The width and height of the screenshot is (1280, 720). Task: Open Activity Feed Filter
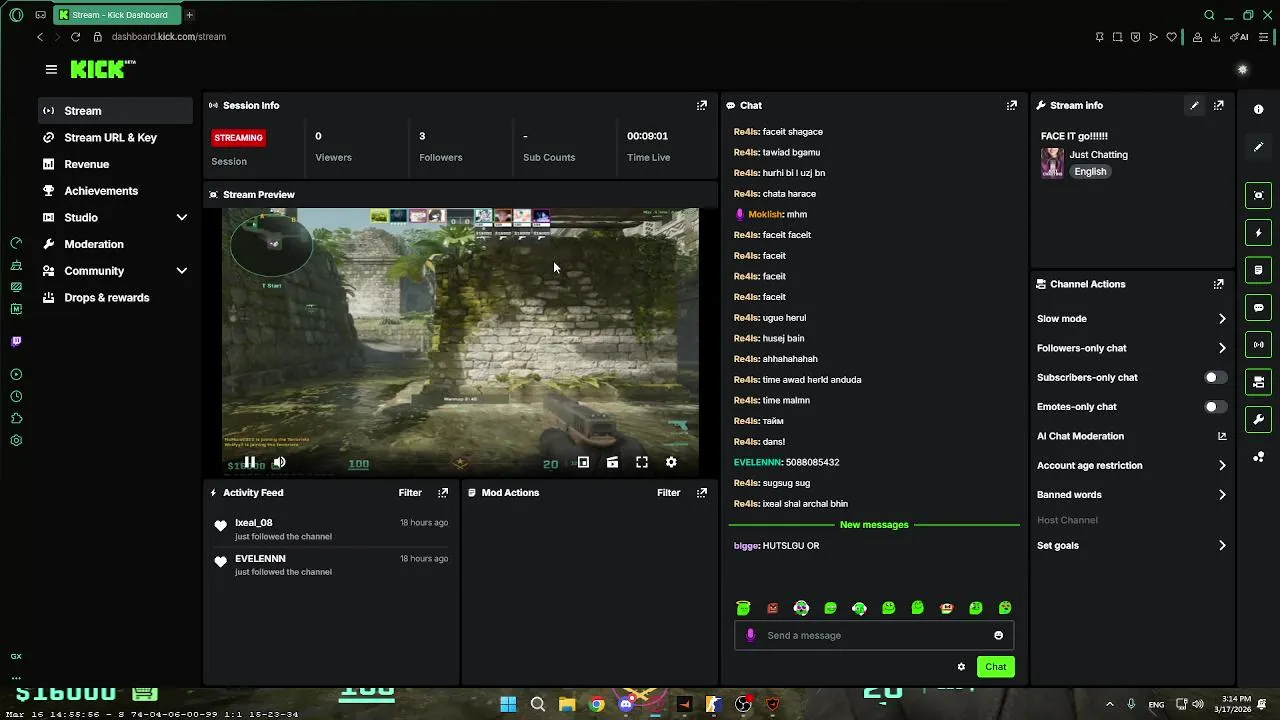[x=410, y=492]
